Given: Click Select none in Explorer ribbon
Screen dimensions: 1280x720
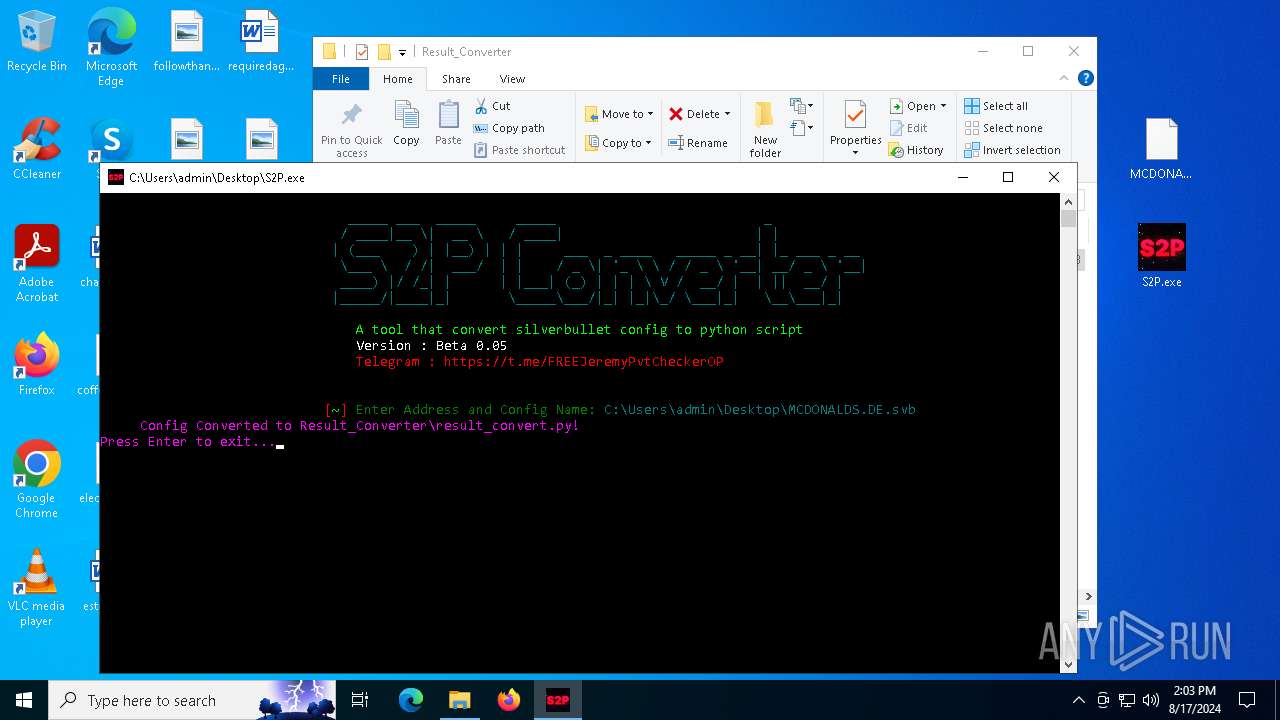Looking at the screenshot, I should click(x=1003, y=128).
